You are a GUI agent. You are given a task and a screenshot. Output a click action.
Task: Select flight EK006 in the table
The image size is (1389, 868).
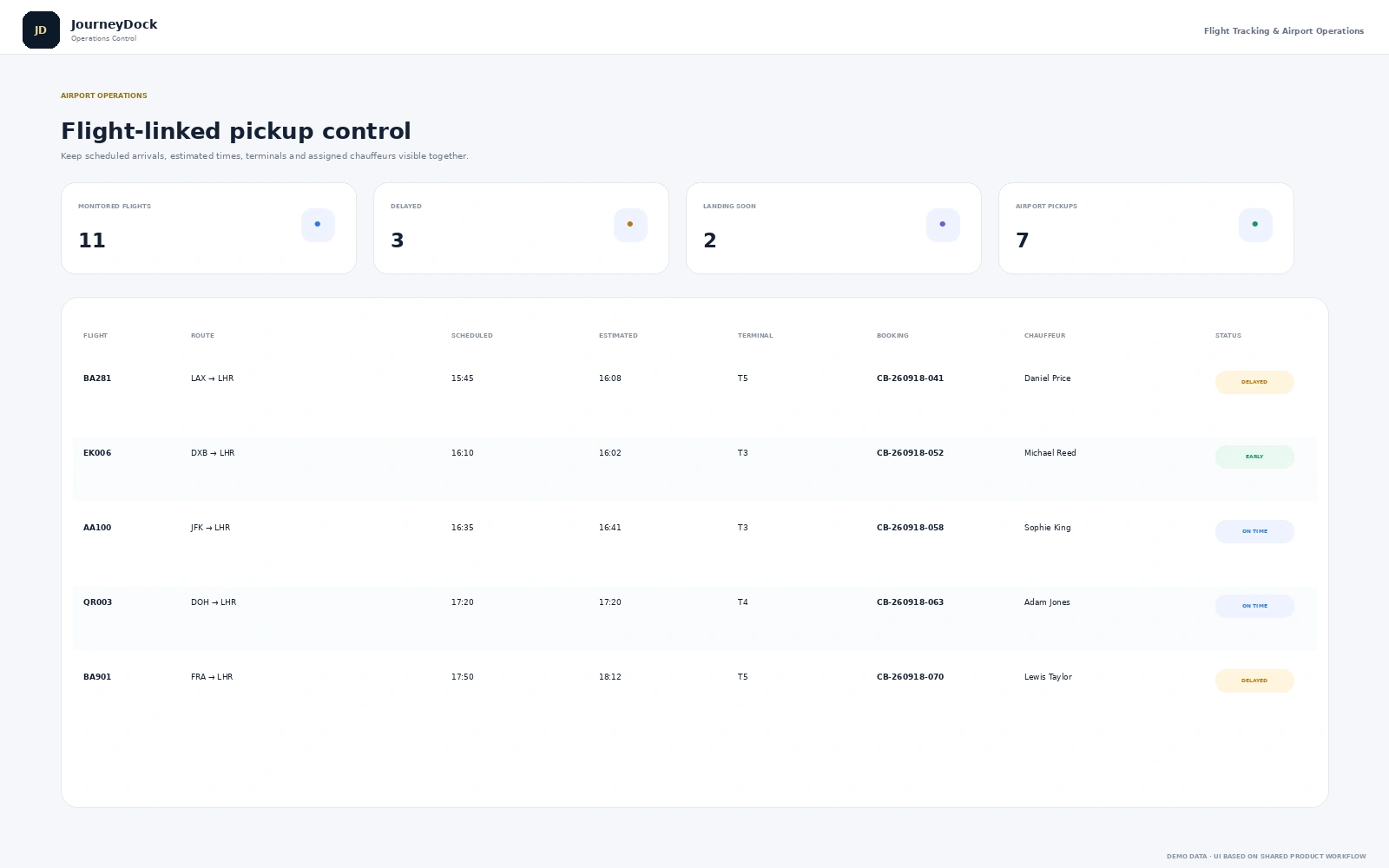click(x=97, y=453)
